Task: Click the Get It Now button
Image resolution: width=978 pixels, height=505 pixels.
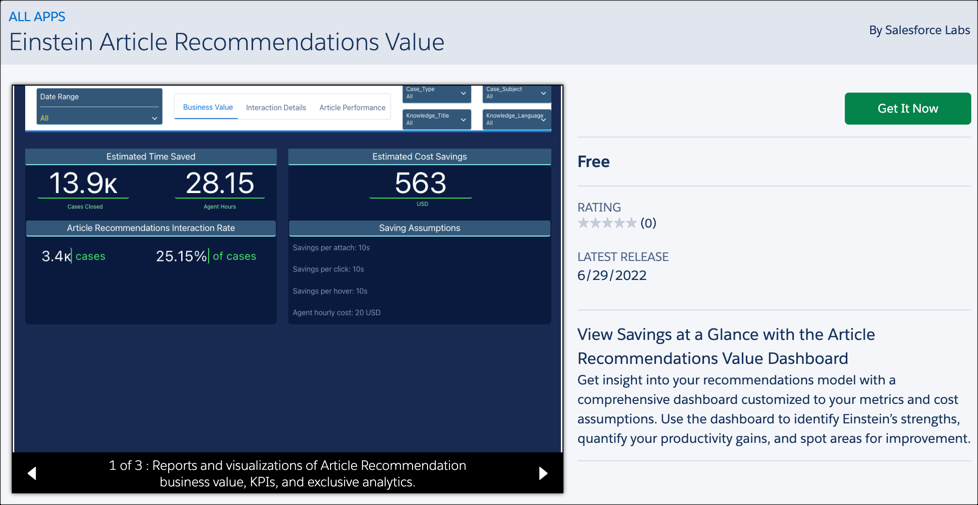Action: pos(908,108)
